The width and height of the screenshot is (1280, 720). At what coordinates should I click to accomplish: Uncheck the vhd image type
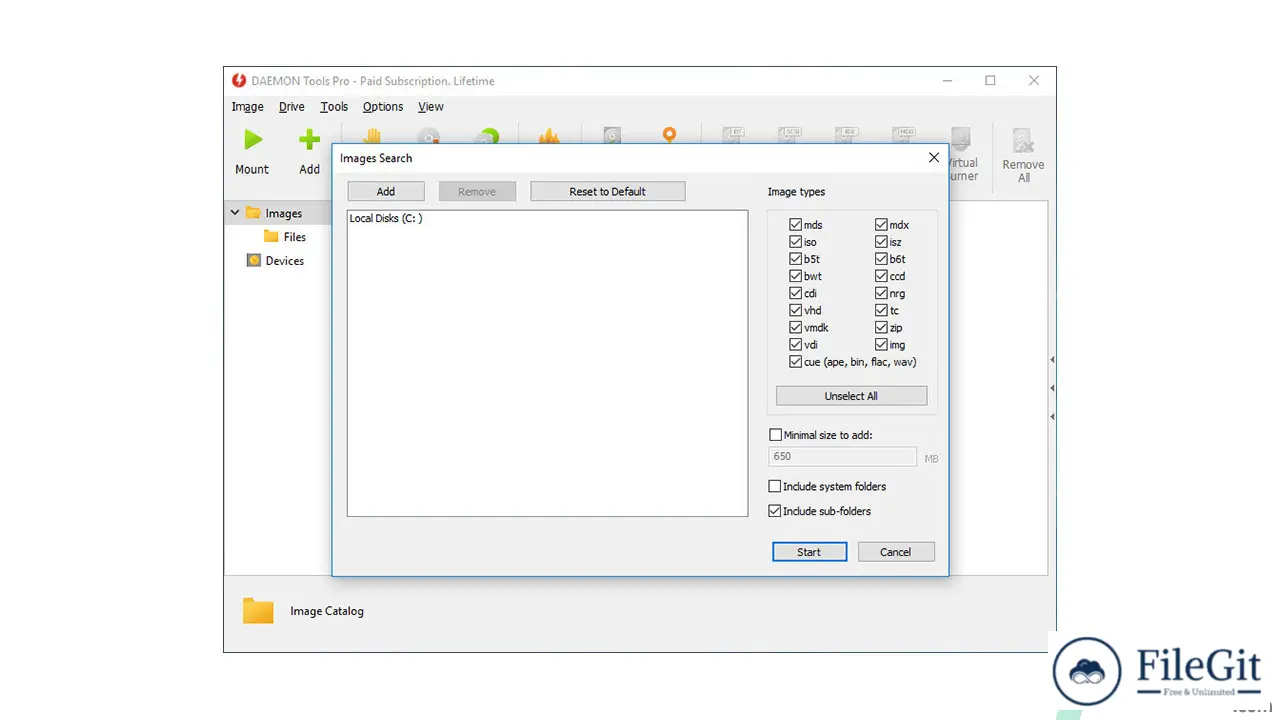pyautogui.click(x=796, y=310)
